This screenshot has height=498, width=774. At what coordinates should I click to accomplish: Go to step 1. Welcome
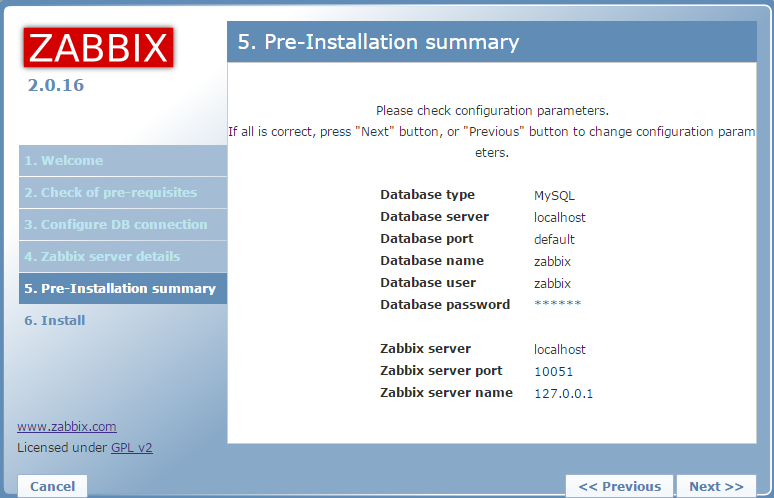coord(64,161)
